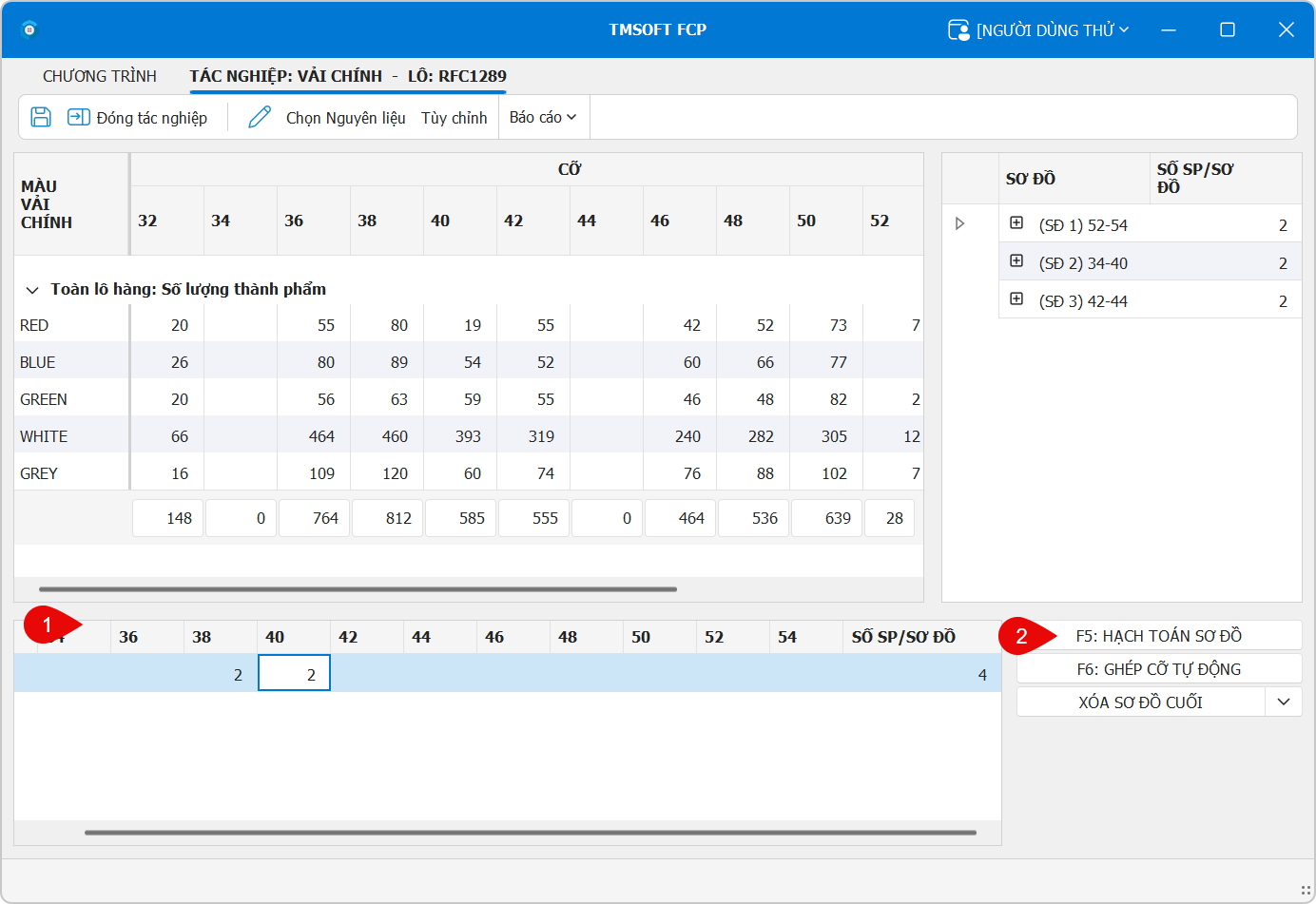Open dropdown arrow beside XÓA SƠ ĐỒ CUỐI
1316x904 pixels.
1283,702
